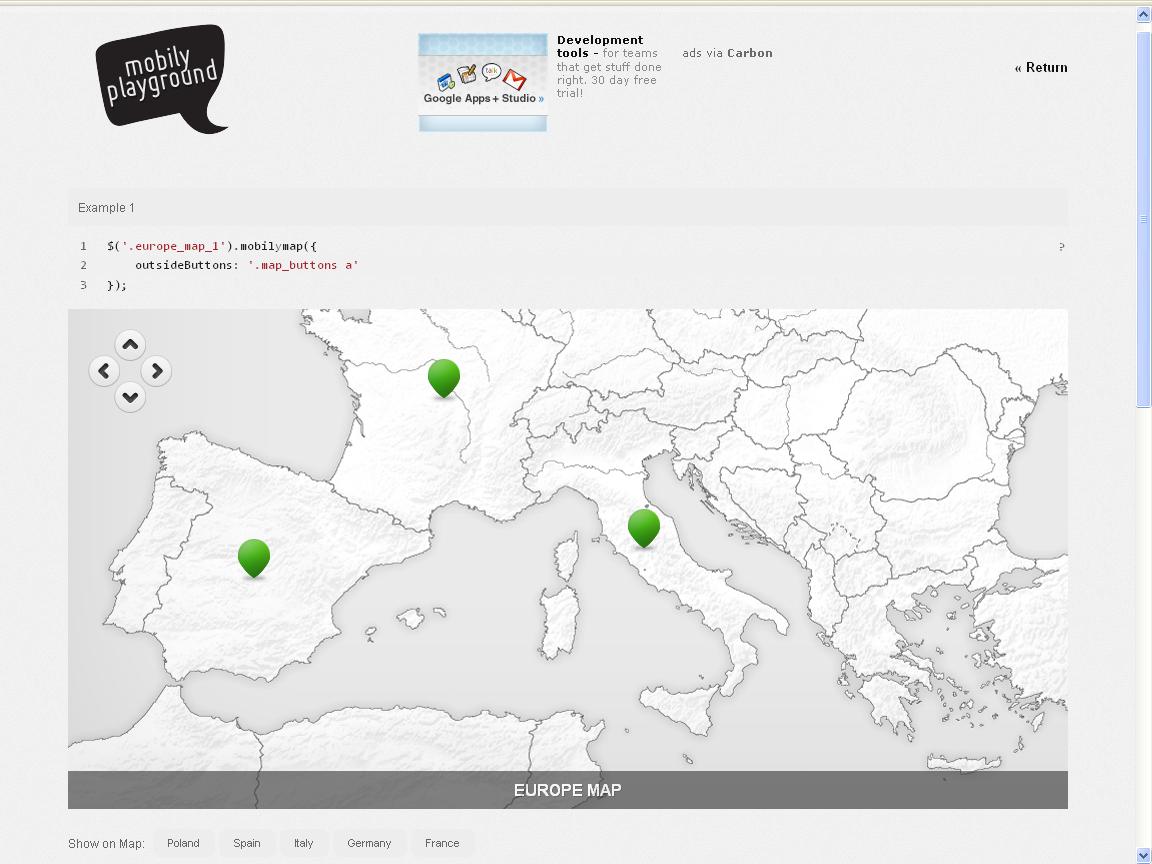Click the green marker over Italy
The width and height of the screenshot is (1152, 864).
point(644,526)
